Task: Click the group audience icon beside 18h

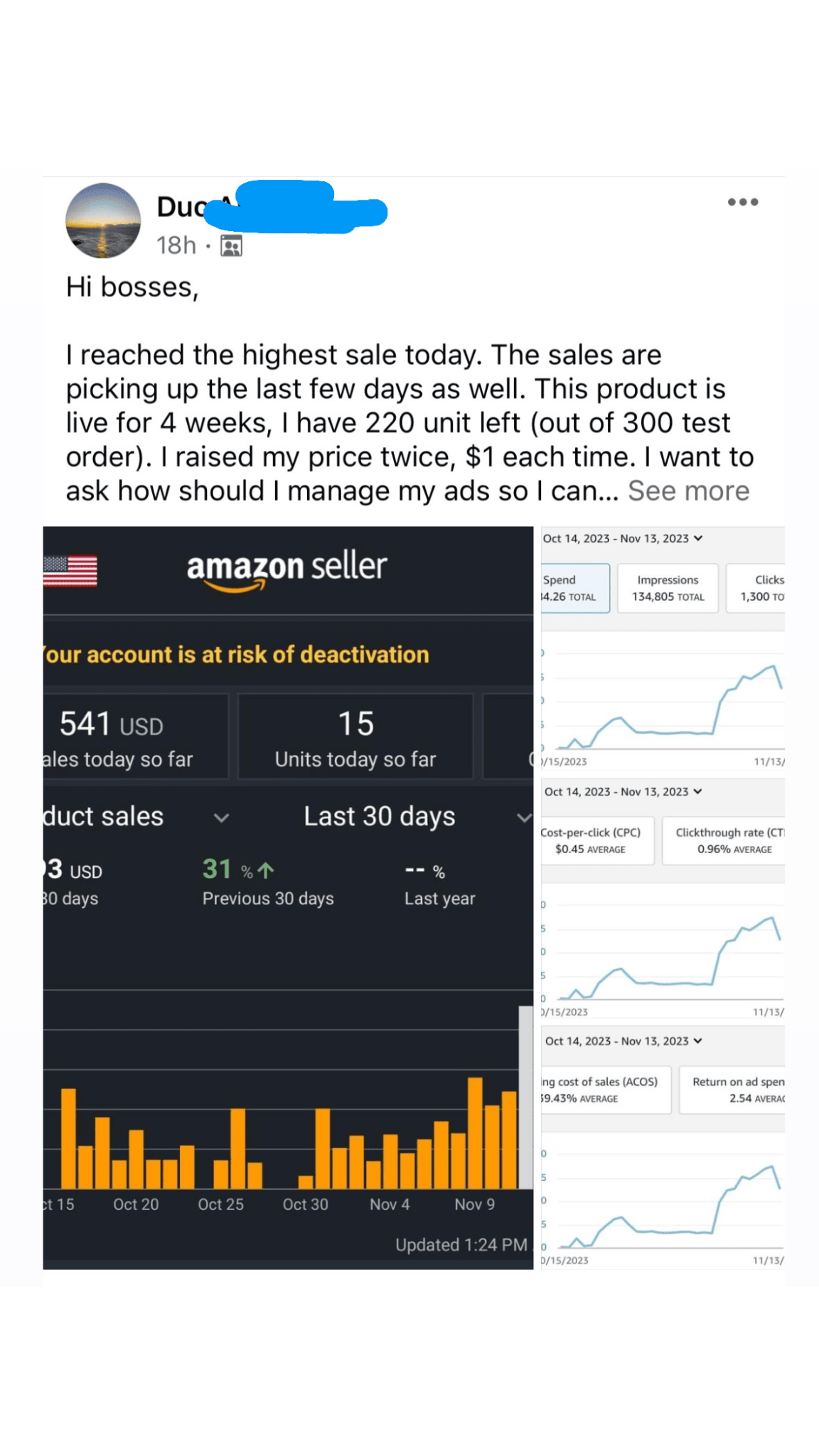Action: (x=231, y=246)
